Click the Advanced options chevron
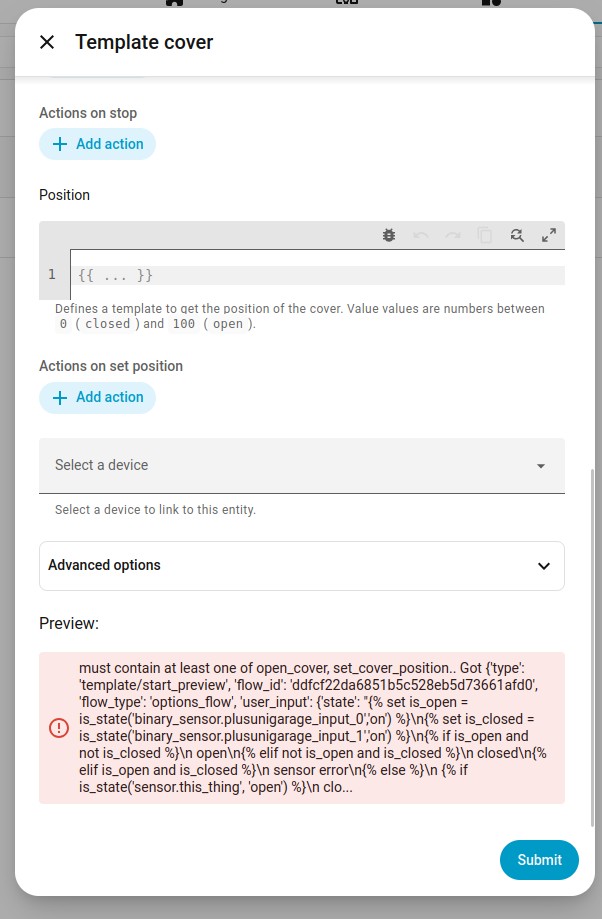 pyautogui.click(x=544, y=566)
